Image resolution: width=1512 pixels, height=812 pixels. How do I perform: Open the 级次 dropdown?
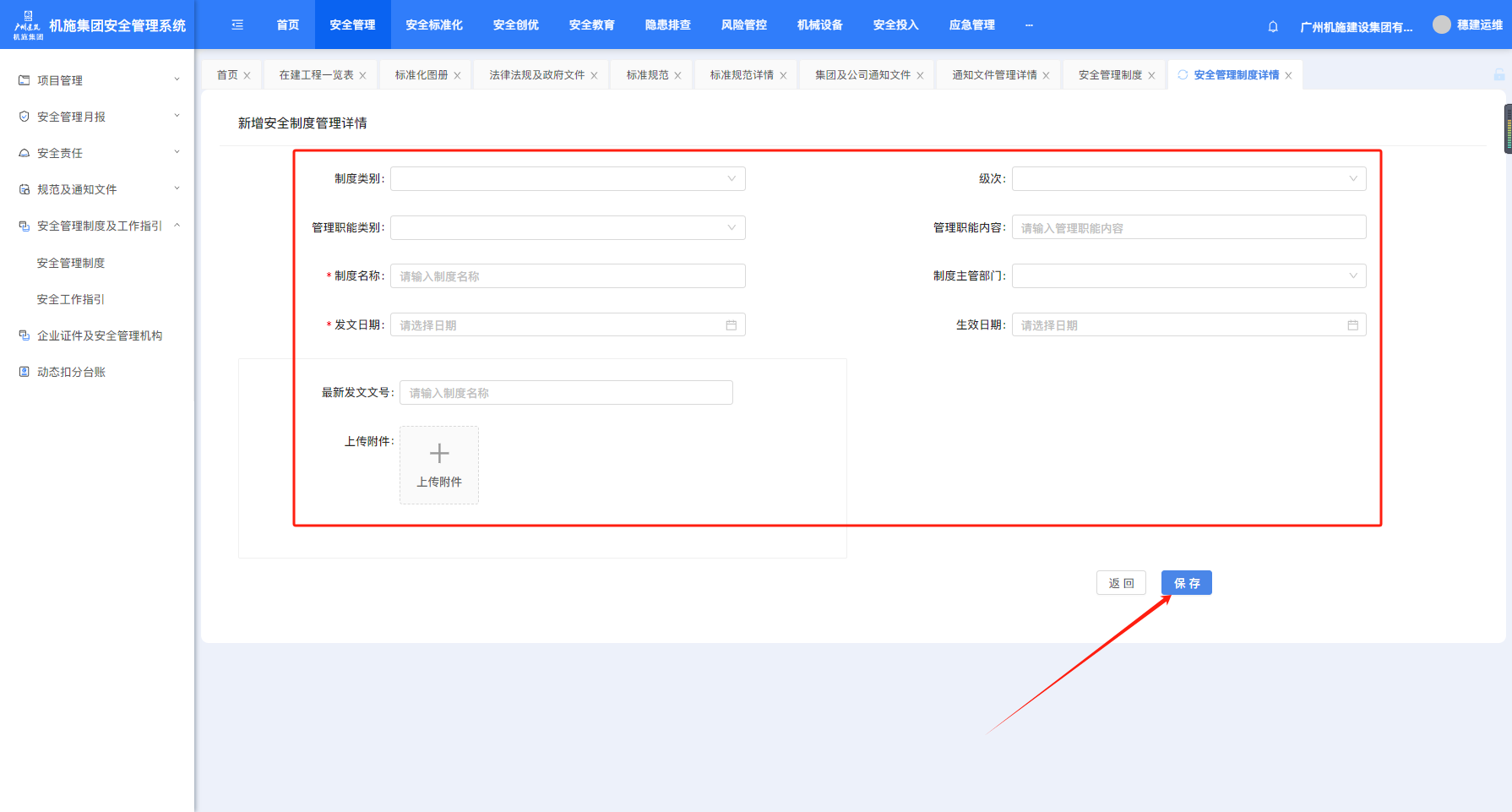(1188, 179)
